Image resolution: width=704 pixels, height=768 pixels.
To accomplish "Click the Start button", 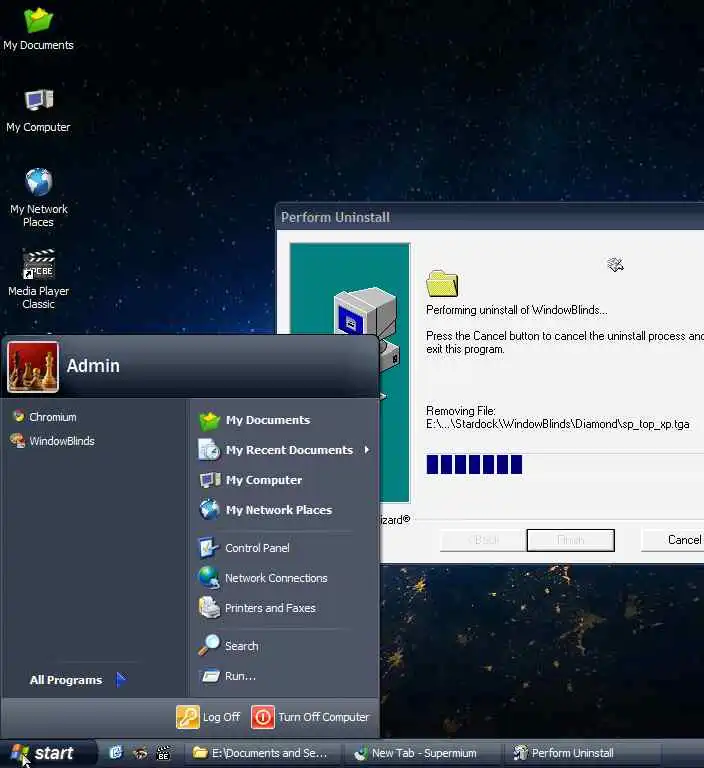I will pyautogui.click(x=47, y=753).
